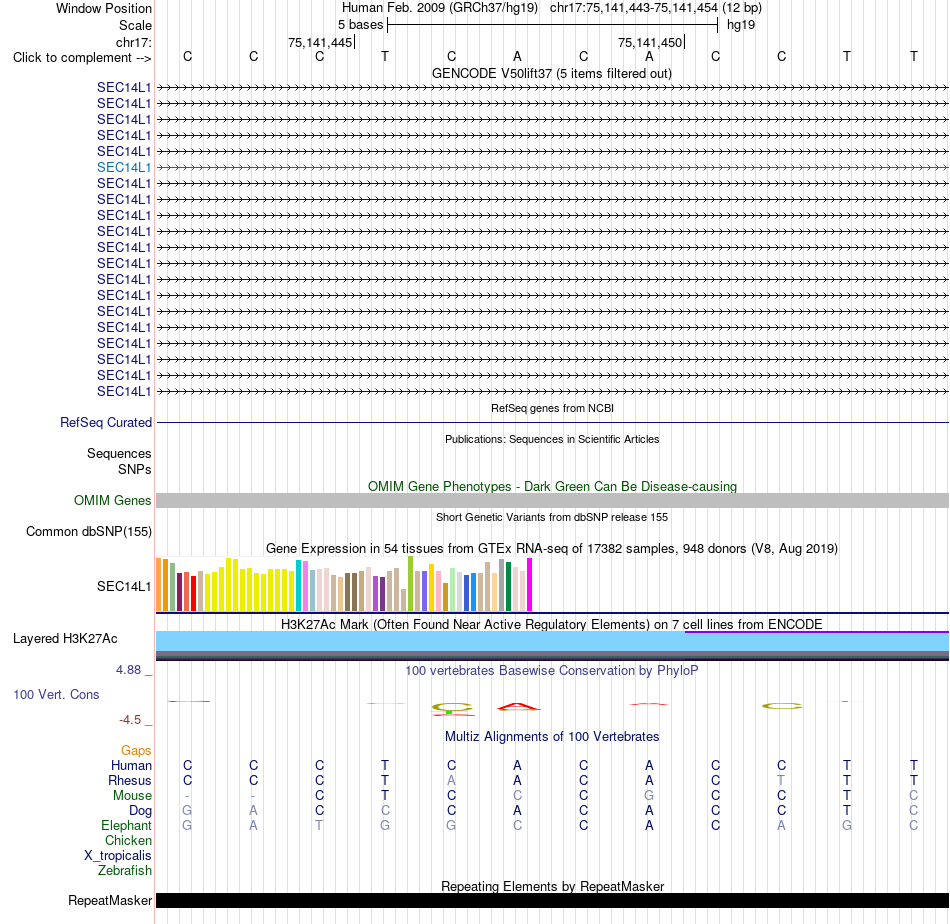Select the highlighted light-blue SEC14L1 transcript label
The width and height of the screenshot is (950, 924).
pos(124,167)
